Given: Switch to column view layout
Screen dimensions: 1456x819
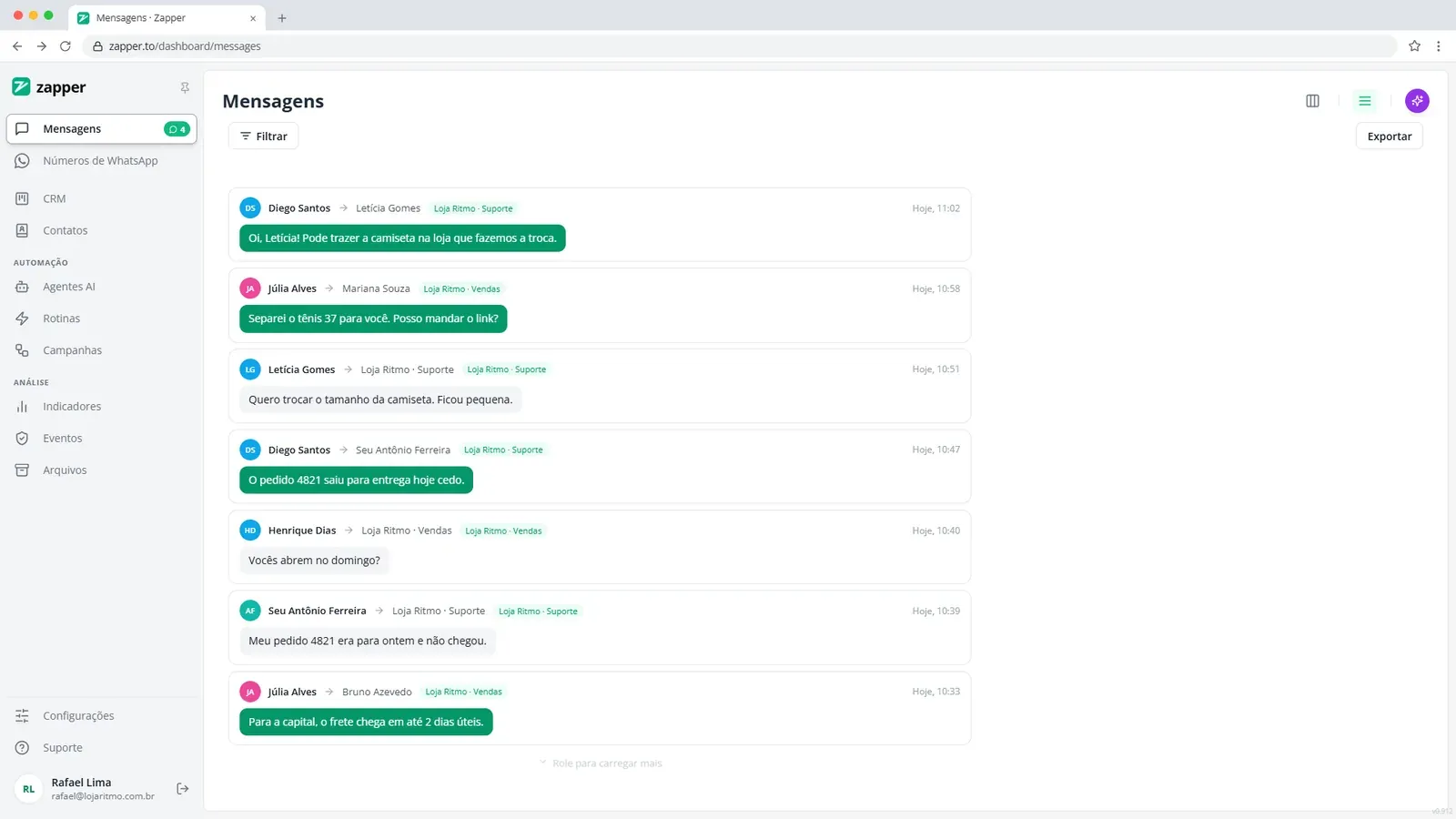Looking at the screenshot, I should [x=1312, y=101].
